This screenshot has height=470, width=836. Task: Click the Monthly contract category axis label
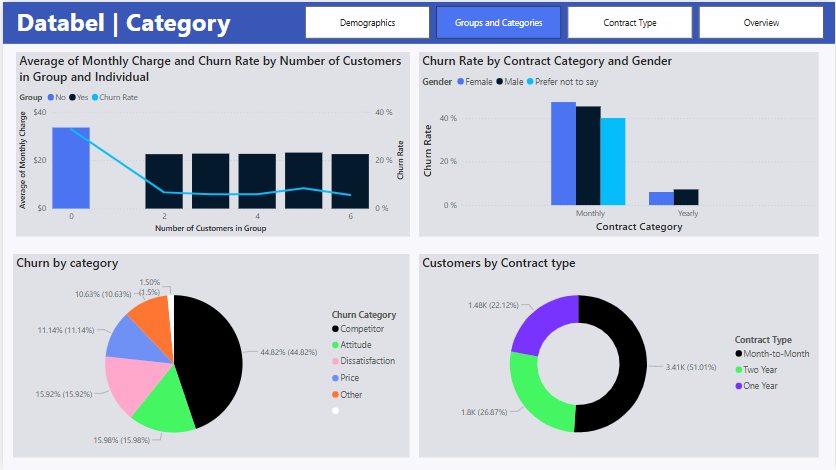(590, 213)
